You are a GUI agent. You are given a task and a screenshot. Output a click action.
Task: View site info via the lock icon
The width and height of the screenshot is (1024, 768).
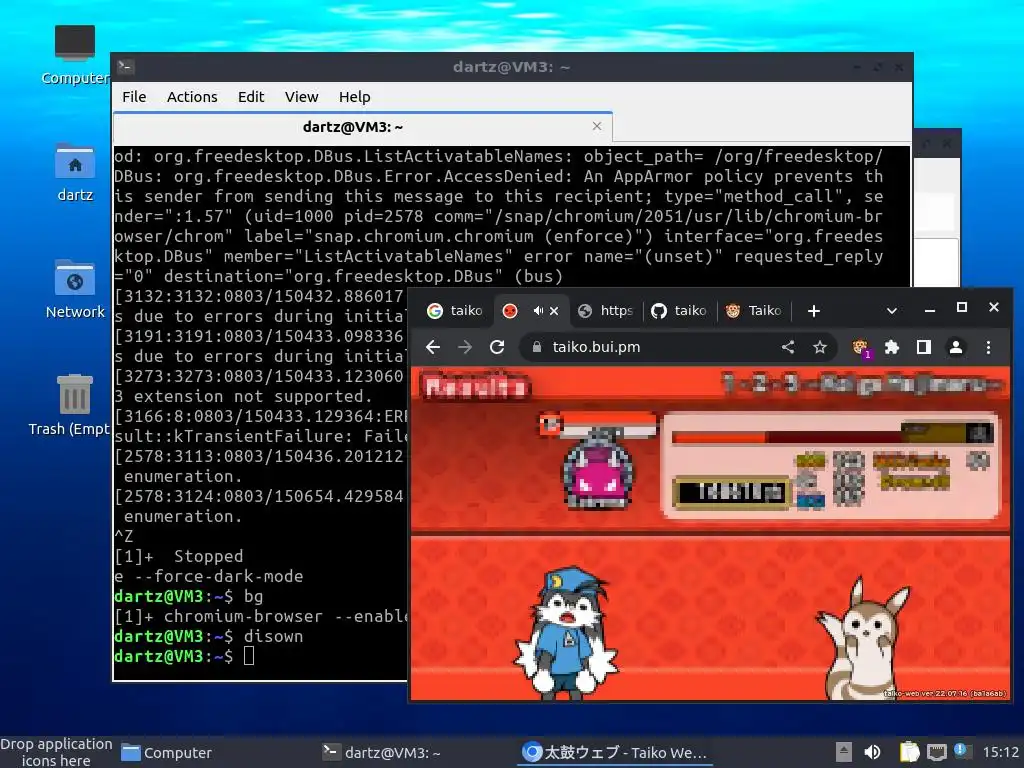click(x=537, y=347)
